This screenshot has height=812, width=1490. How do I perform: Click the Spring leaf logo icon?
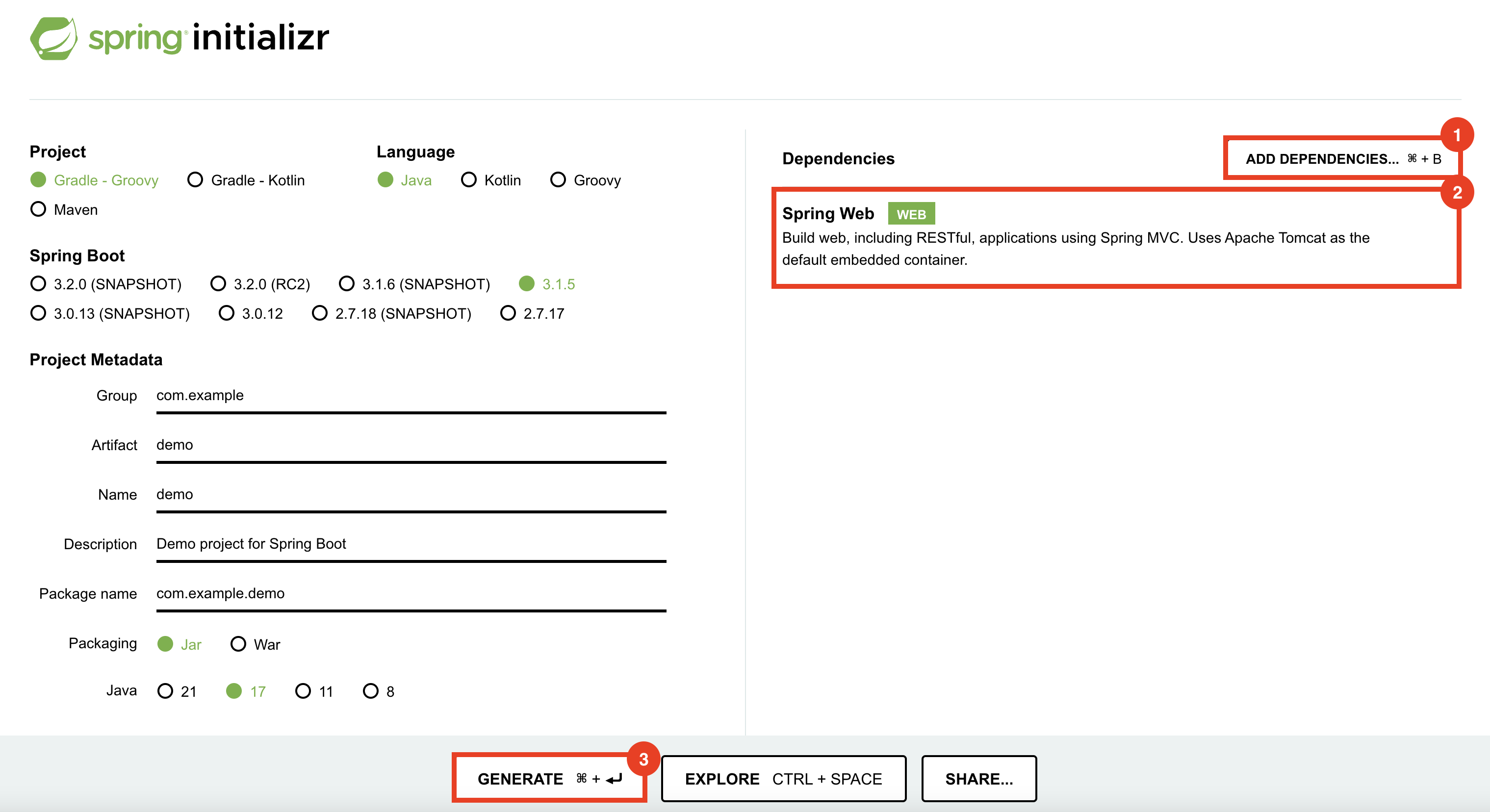tap(53, 38)
